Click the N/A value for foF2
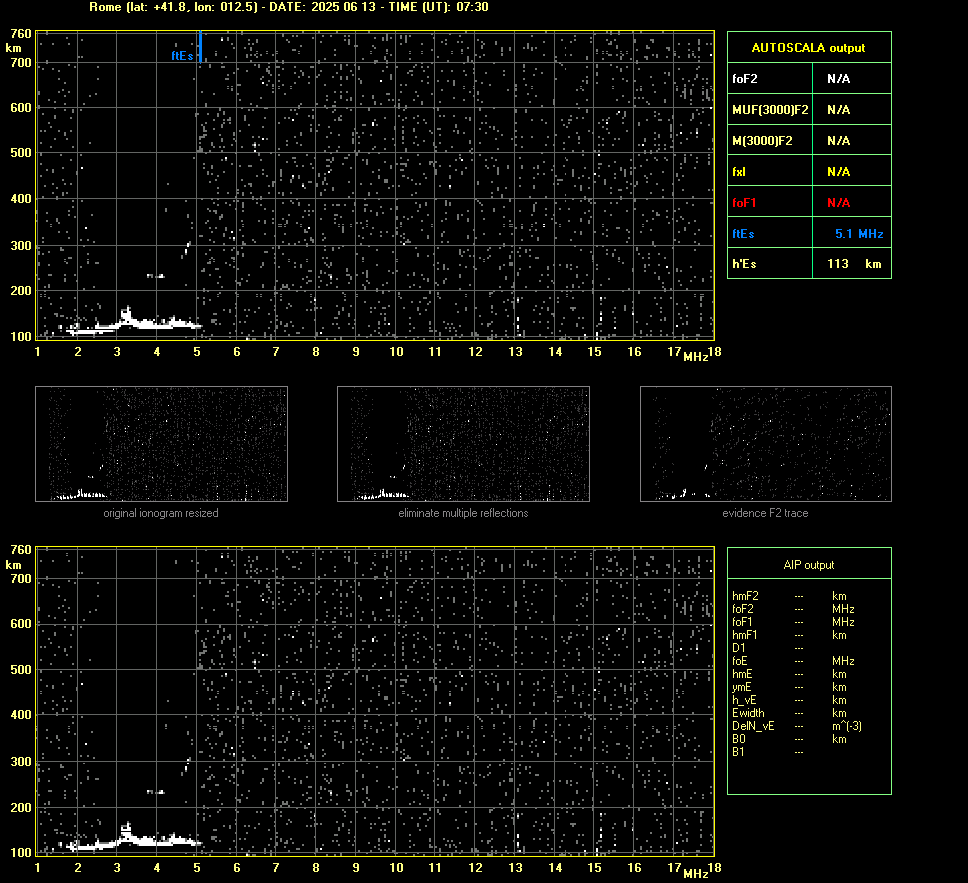Viewport: 968px width, 883px height. (838, 78)
